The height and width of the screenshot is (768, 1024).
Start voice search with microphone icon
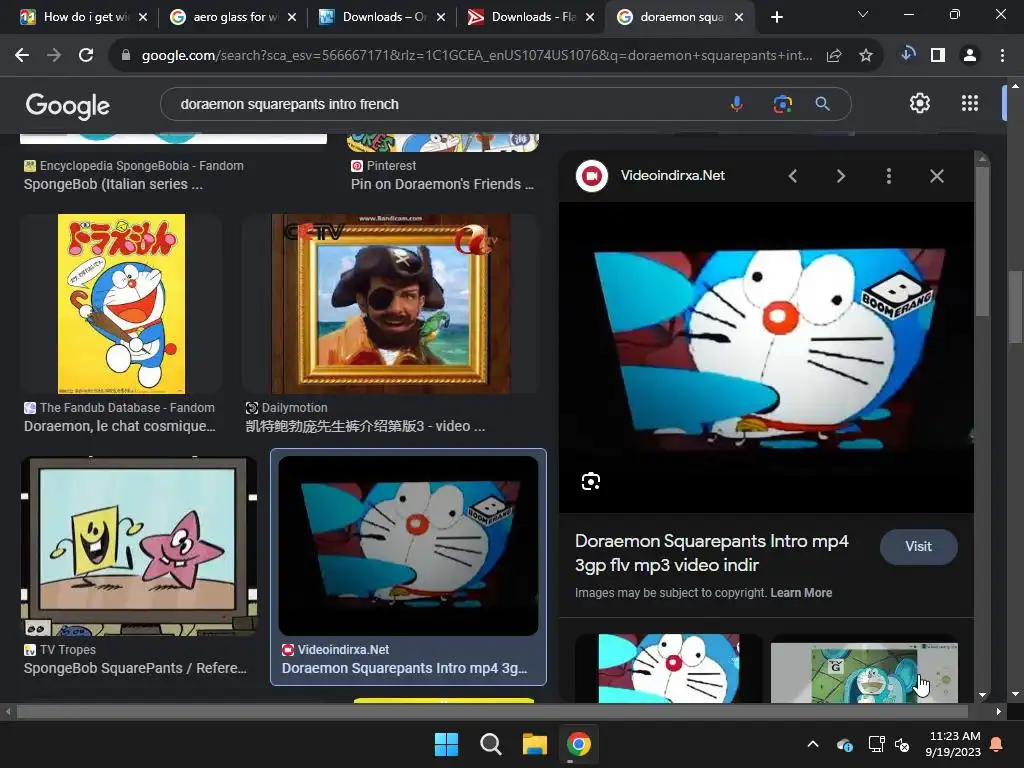(x=737, y=104)
